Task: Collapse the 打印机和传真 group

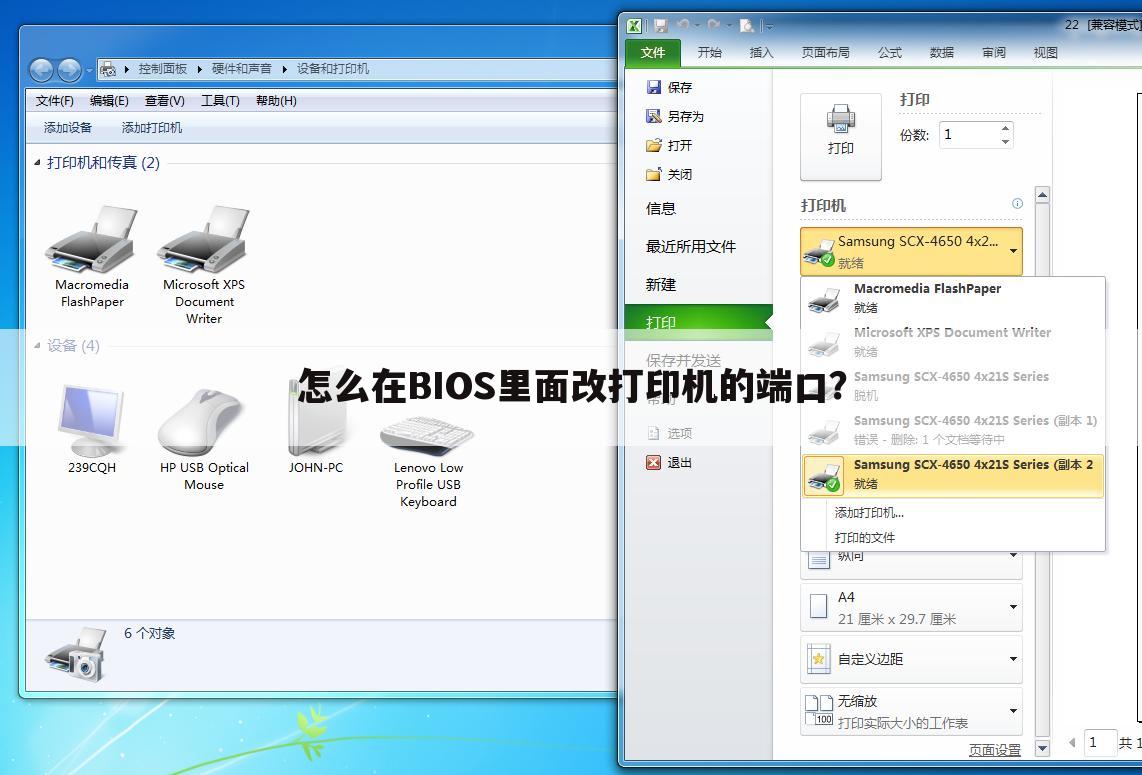Action: click(x=37, y=162)
